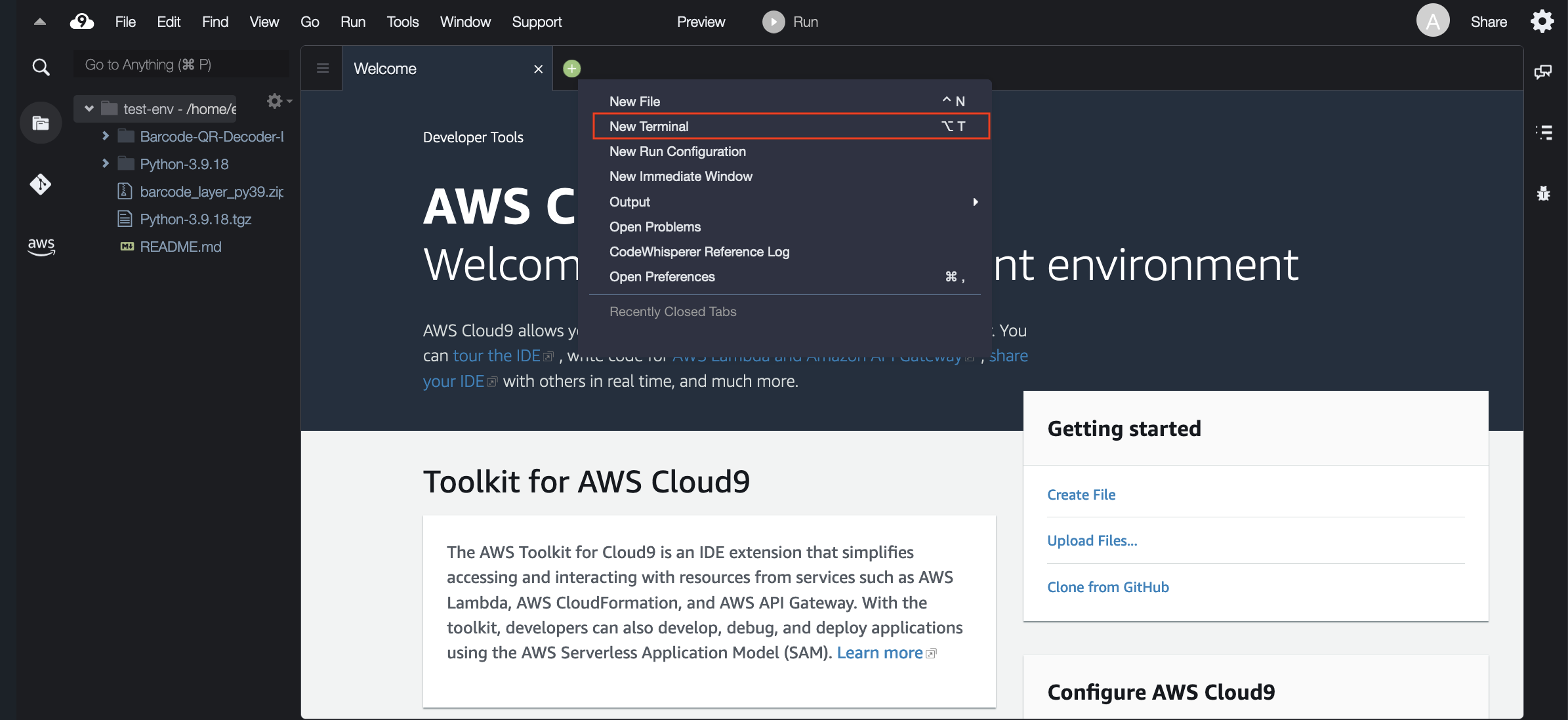The image size is (1568, 720).
Task: Open the Source Control git icon
Action: point(41,184)
